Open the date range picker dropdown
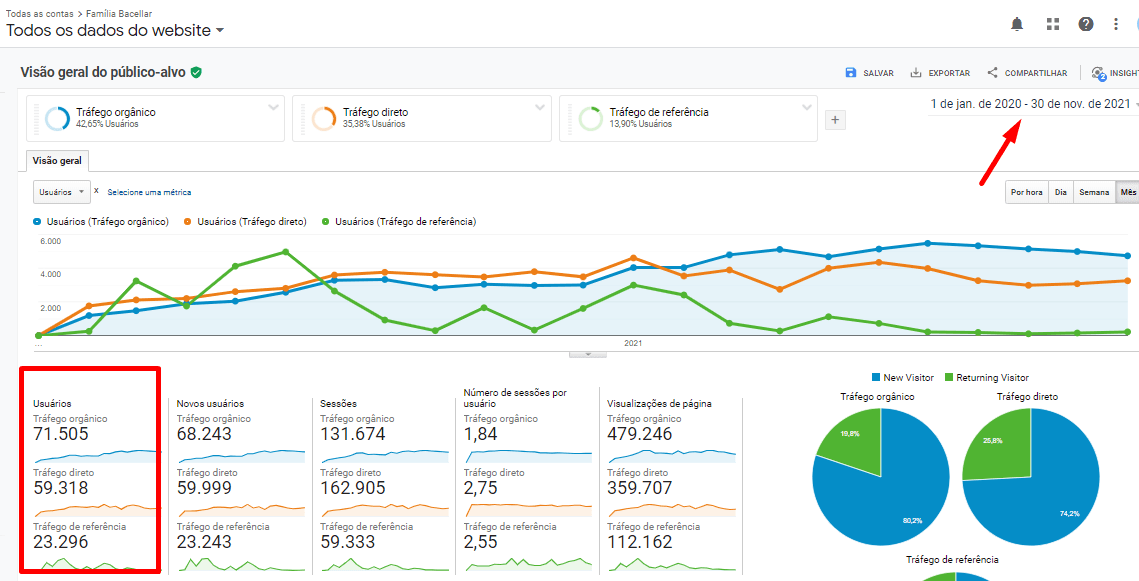 point(1031,104)
